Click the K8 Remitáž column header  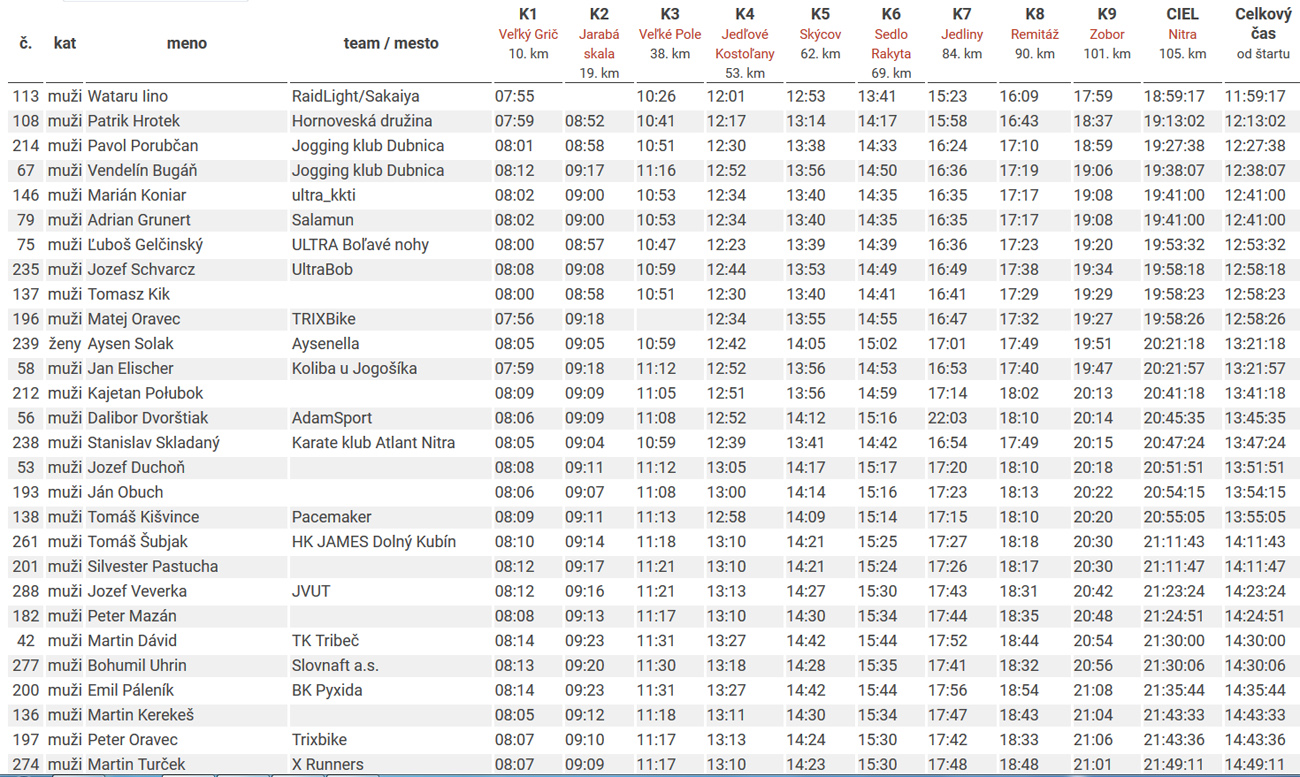(1035, 34)
